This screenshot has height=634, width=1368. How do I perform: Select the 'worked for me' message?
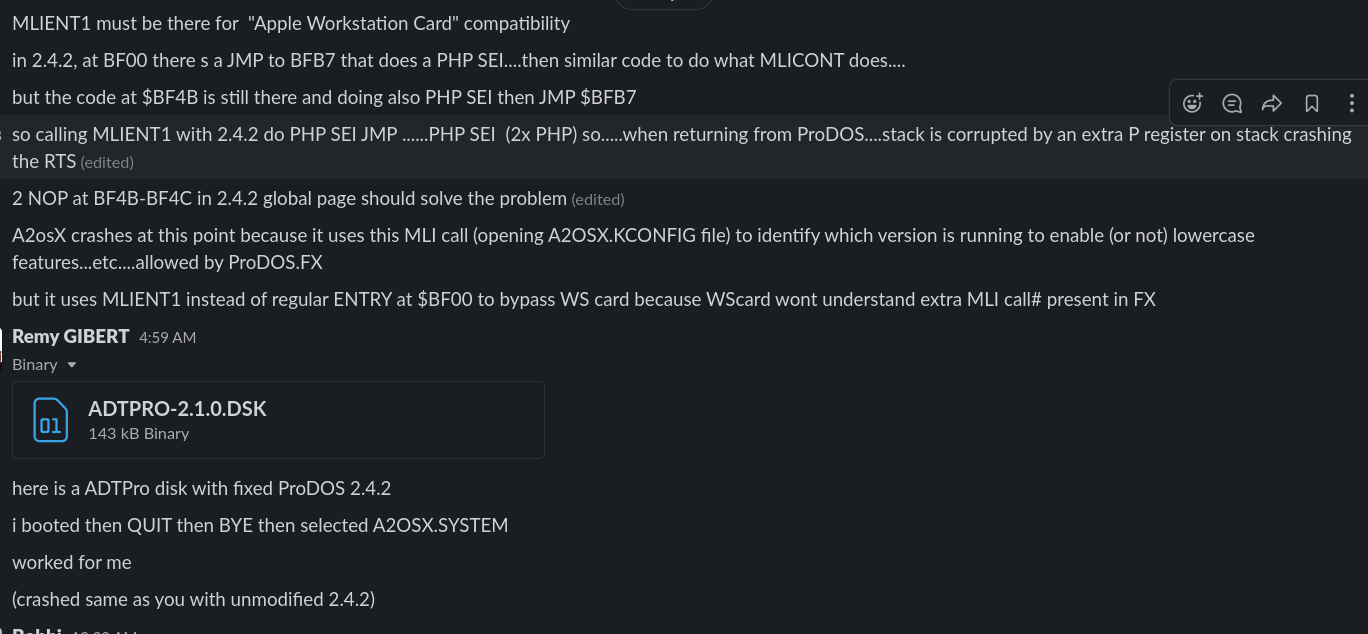point(71,561)
